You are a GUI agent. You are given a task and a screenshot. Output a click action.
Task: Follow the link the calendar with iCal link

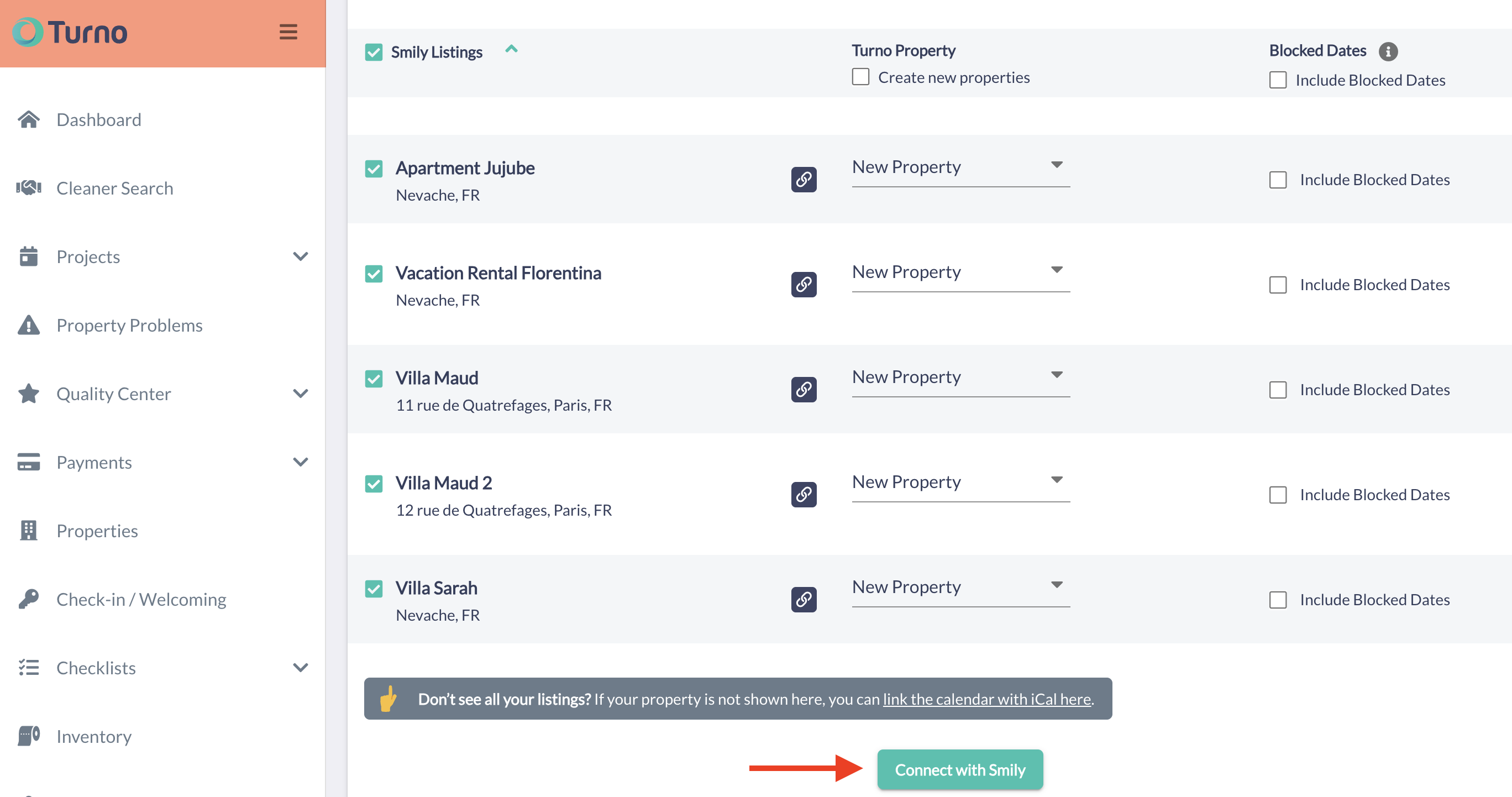[986, 699]
